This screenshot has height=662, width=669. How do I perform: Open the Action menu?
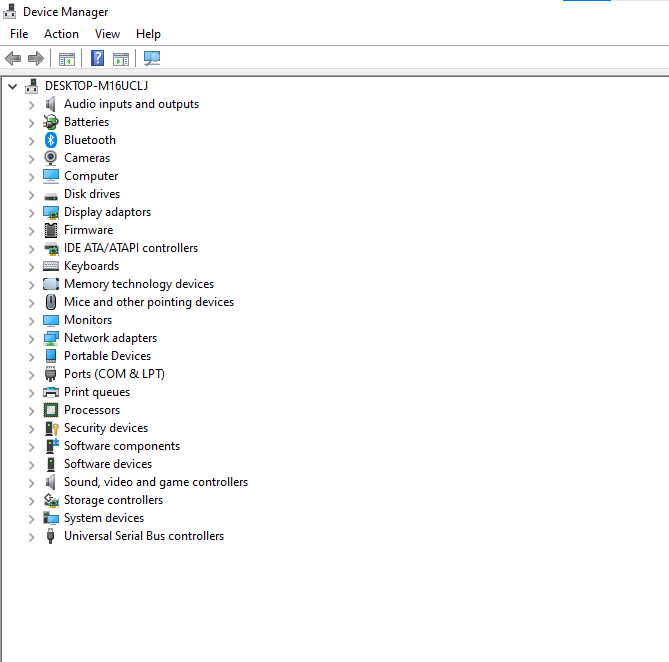[61, 34]
